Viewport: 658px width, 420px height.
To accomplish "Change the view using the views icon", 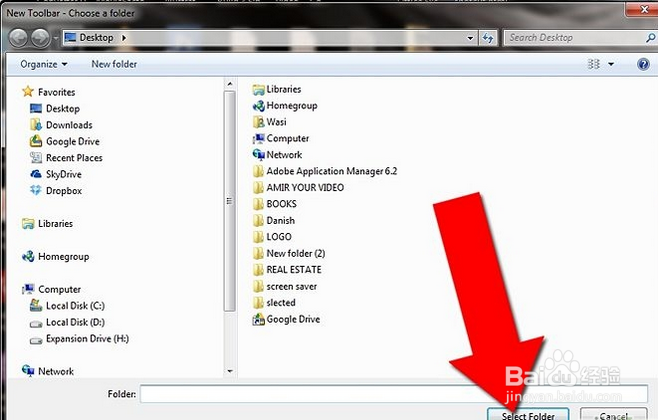I will coord(593,64).
